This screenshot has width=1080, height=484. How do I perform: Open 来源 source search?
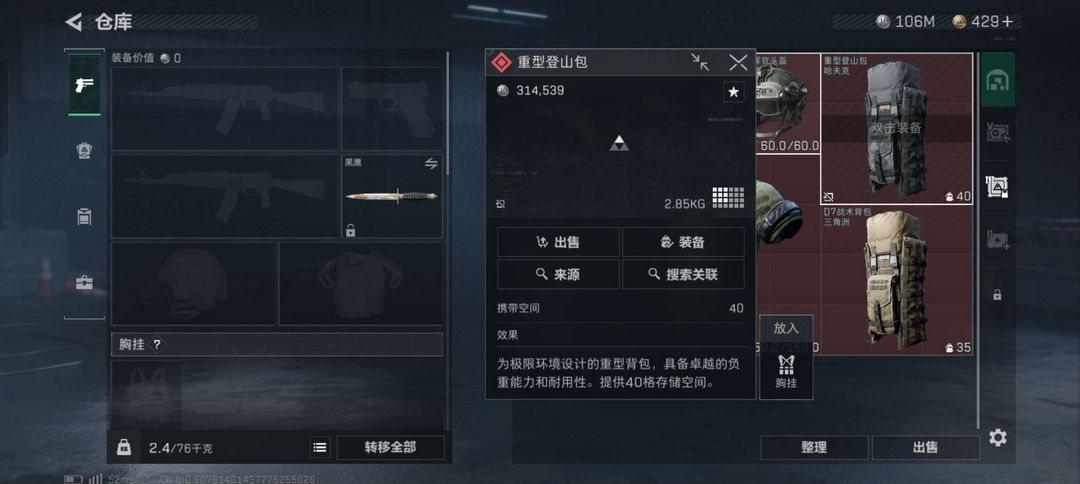[558, 274]
